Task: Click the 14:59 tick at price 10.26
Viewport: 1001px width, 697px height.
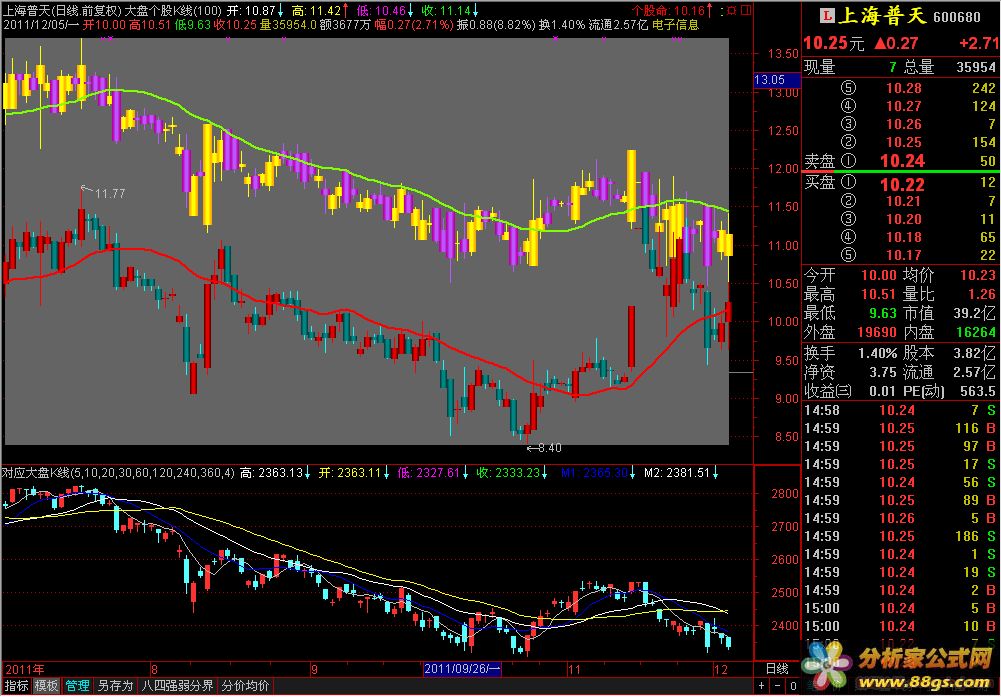Action: [x=900, y=518]
